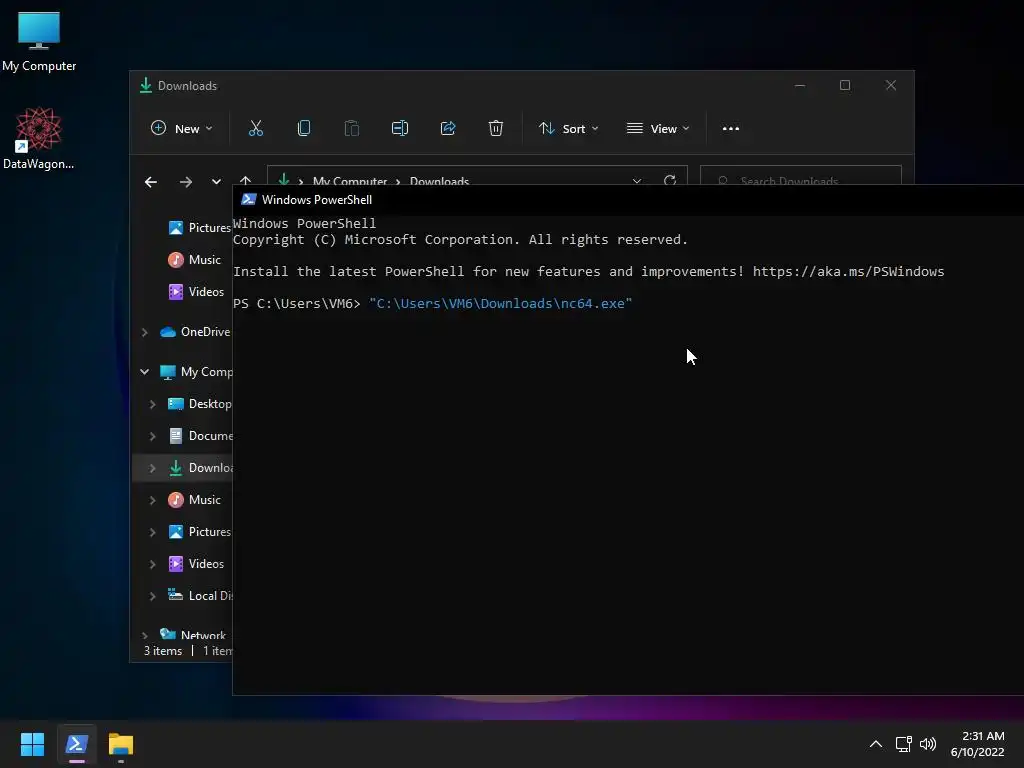Image resolution: width=1024 pixels, height=768 pixels.
Task: Expand the Local Disk tree node
Action: click(152, 596)
